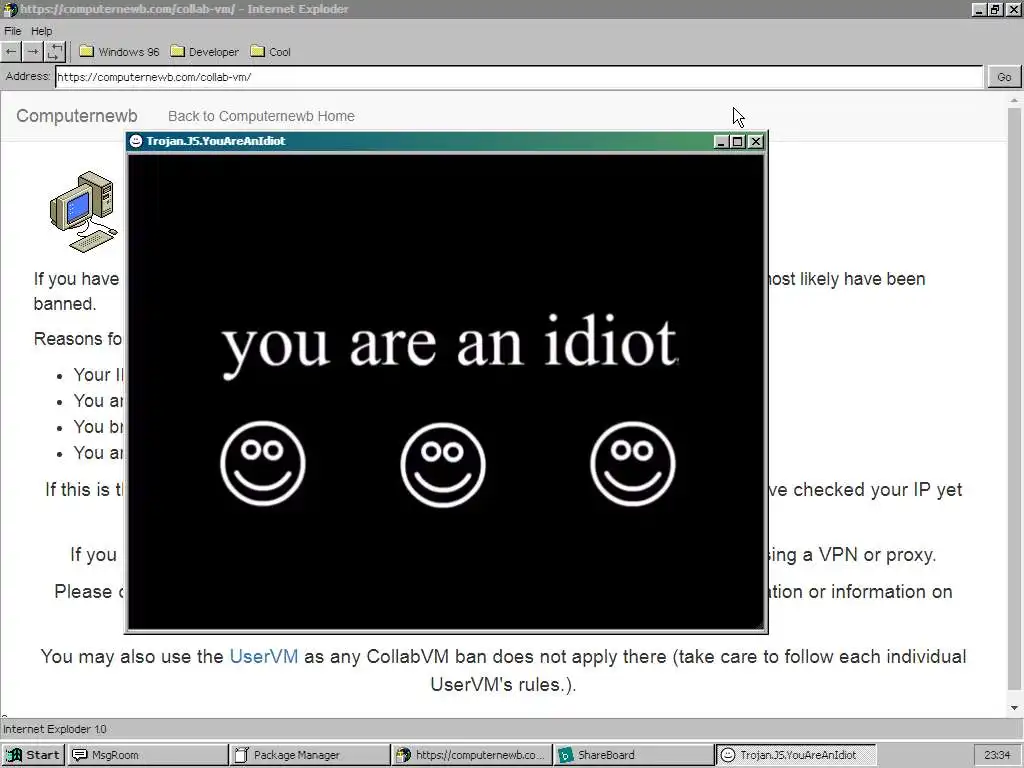Image resolution: width=1024 pixels, height=768 pixels.
Task: Open the Windows 96 bookmark folder
Action: pyautogui.click(x=120, y=52)
